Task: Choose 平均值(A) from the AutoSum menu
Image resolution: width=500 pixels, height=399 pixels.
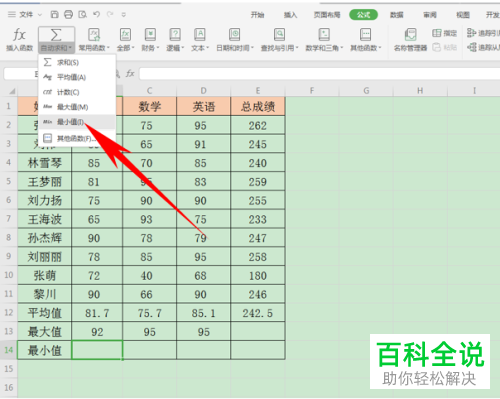Action: coord(77,77)
